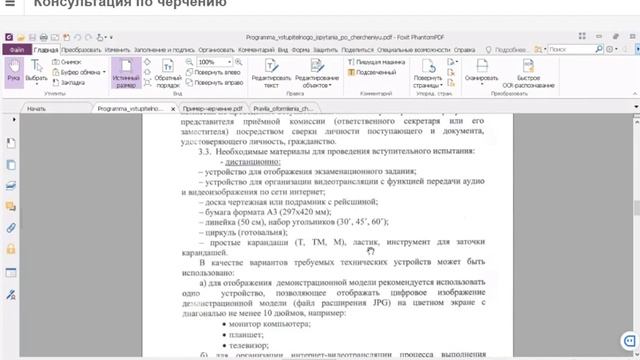
Task: Run Quick OCR (Быстрое OCR распознавание)
Action: 528,73
